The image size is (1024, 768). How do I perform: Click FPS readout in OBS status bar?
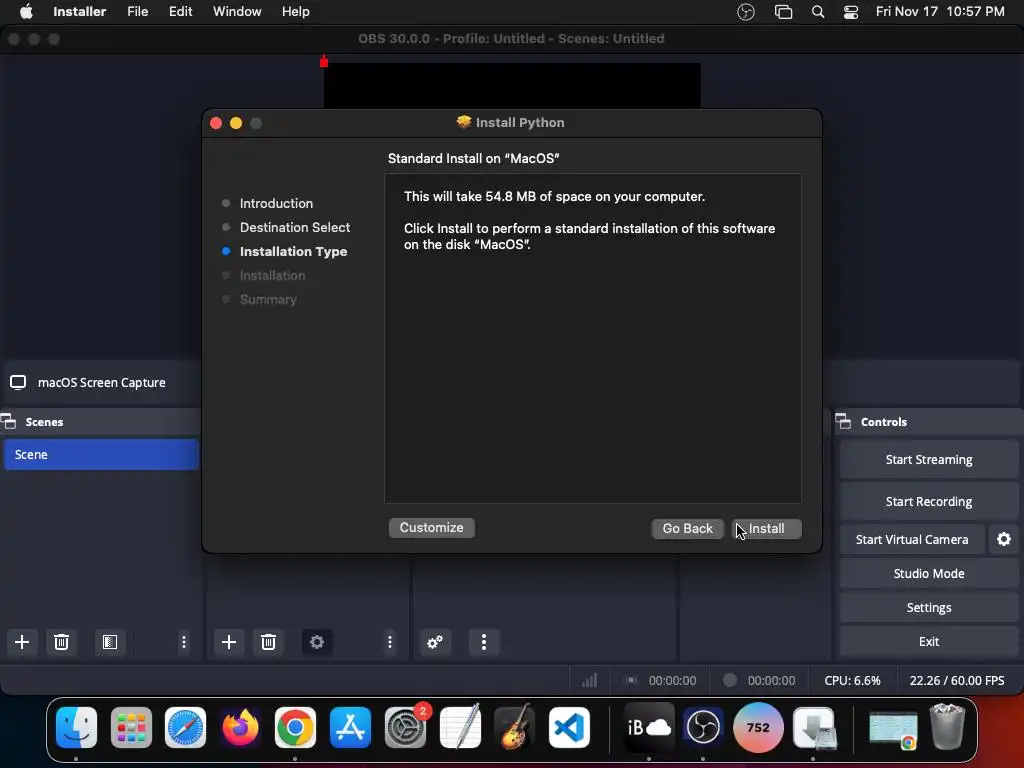click(957, 680)
